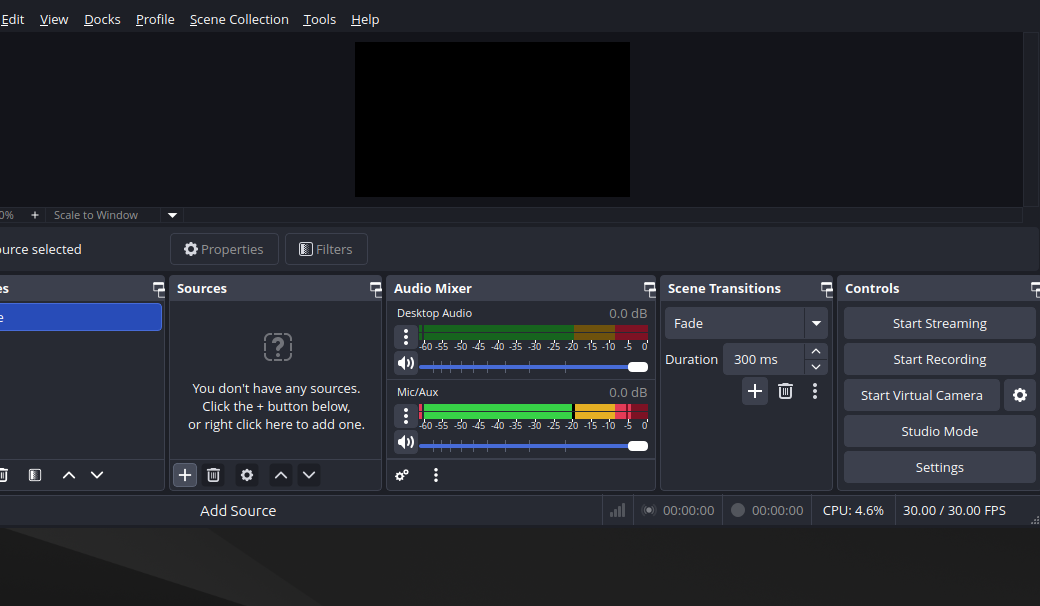Add a scene transition with plus icon
Image resolution: width=1040 pixels, height=606 pixels.
coord(755,391)
